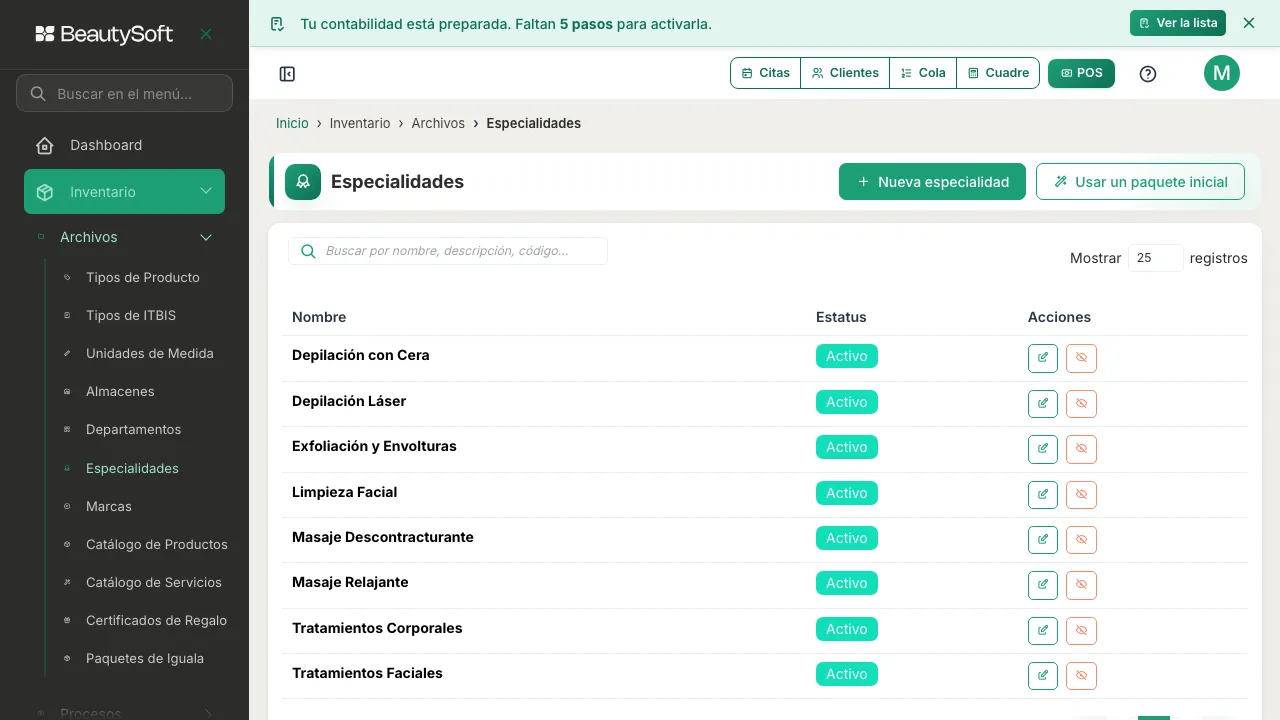This screenshot has height=720, width=1280.
Task: Click the Especialidades header badge icon
Action: click(x=303, y=182)
